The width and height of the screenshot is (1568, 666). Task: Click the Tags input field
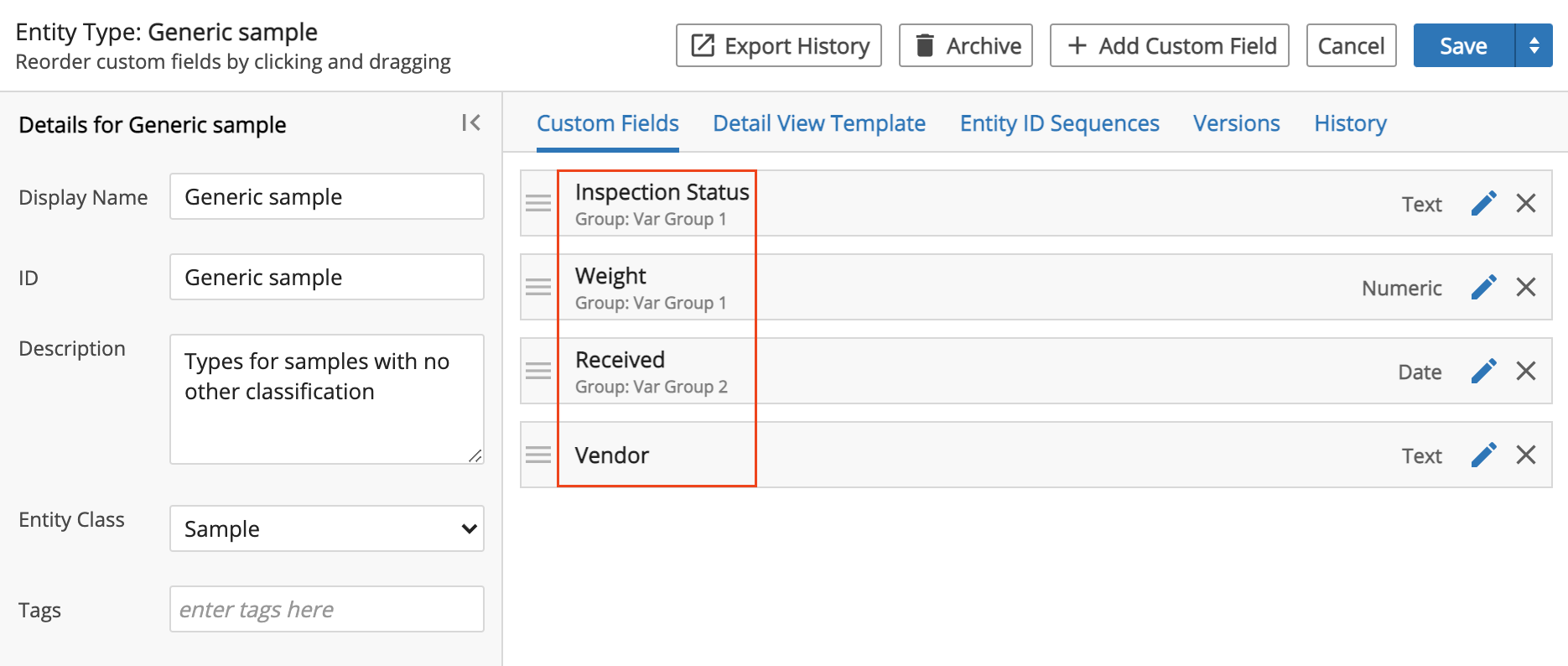327,609
